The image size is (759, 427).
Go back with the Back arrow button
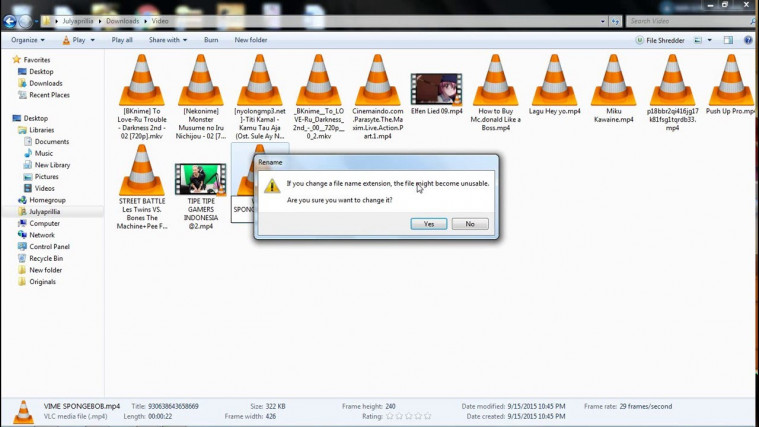[10, 21]
